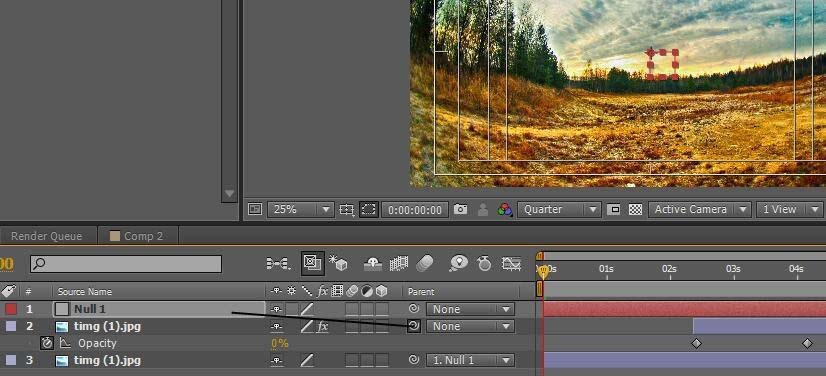Image resolution: width=826 pixels, height=376 pixels.
Task: Include Opacity in the graph editor set
Action: (x=65, y=343)
